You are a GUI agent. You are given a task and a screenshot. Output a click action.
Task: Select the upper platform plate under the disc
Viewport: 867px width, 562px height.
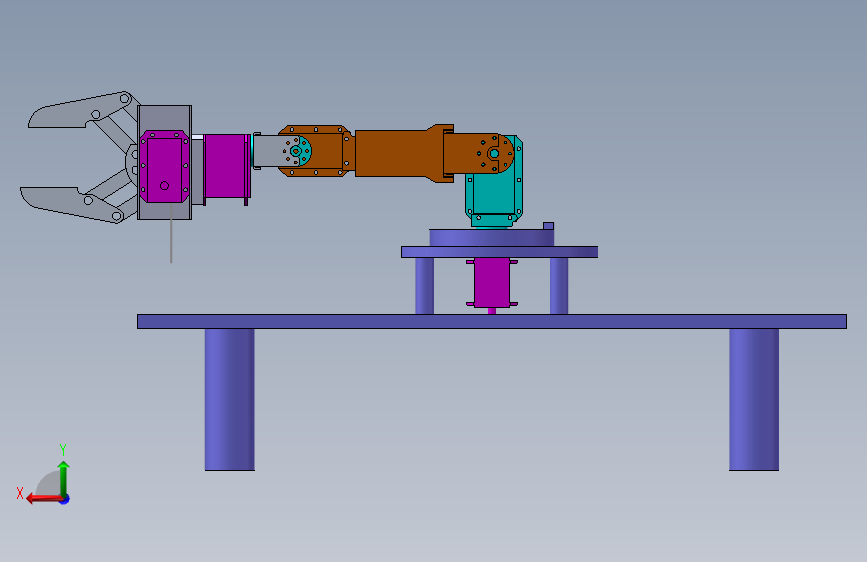pyautogui.click(x=499, y=252)
